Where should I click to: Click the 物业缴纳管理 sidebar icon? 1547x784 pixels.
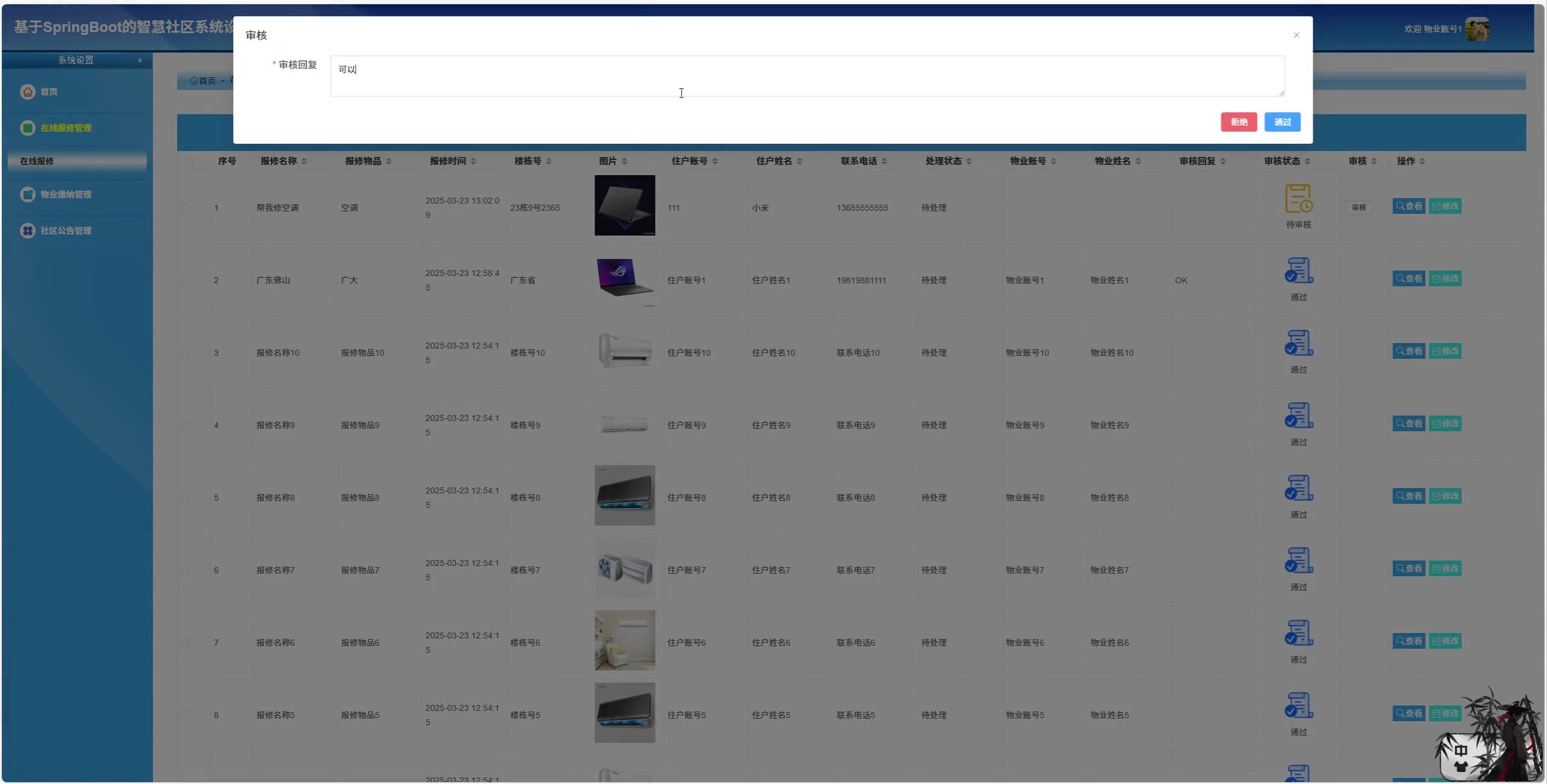28,194
